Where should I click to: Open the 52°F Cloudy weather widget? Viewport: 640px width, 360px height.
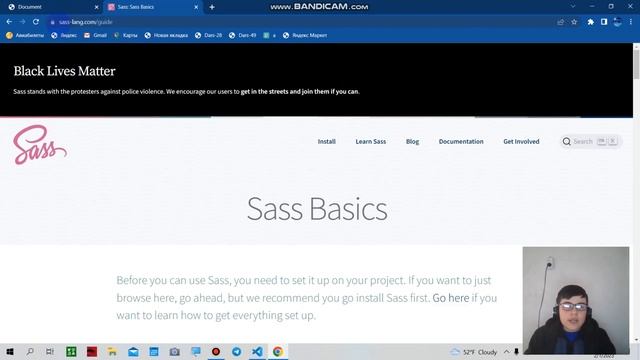click(x=473, y=352)
